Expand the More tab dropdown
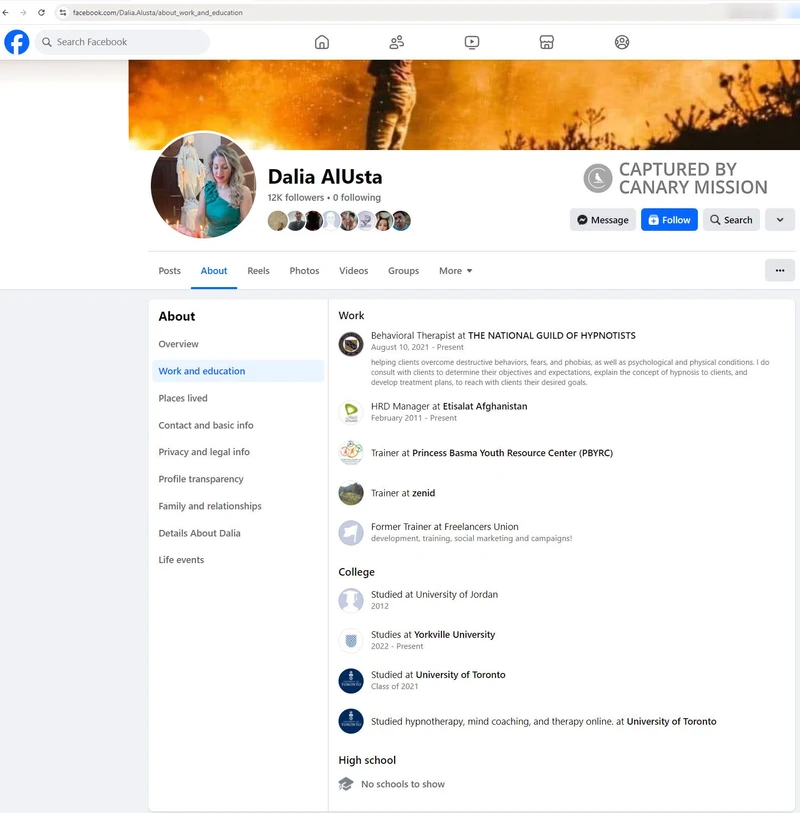The width and height of the screenshot is (800, 813). [456, 271]
